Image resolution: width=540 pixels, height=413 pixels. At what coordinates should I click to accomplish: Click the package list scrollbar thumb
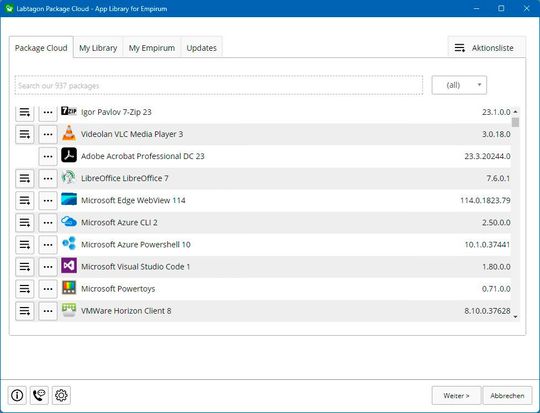[x=516, y=122]
